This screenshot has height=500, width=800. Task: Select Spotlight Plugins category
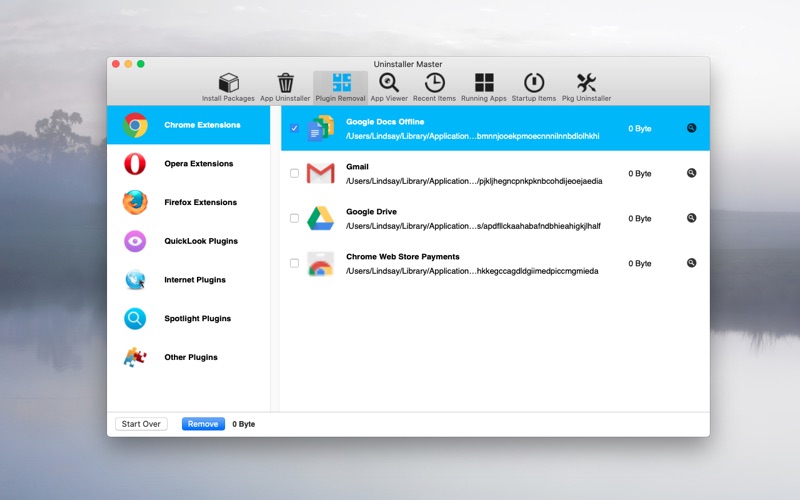point(188,318)
